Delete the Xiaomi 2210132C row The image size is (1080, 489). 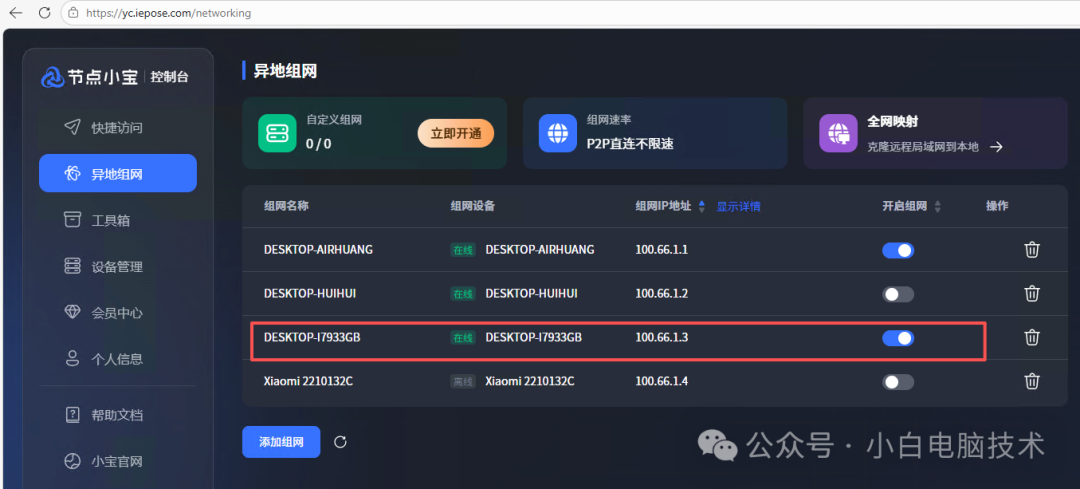pyautogui.click(x=1031, y=381)
